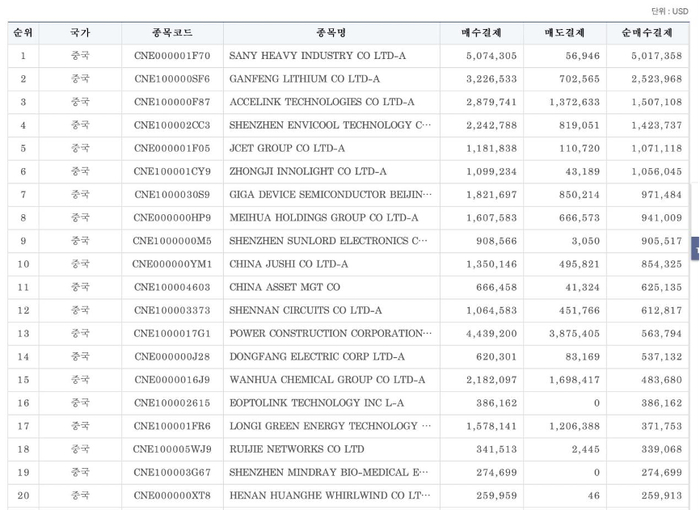Select SHENZHEN SUNLORD ELECTRONICS stock name
Screen dimensions: 700x510
coord(328,241)
